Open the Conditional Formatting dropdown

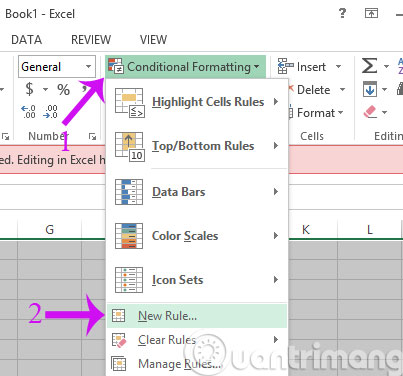click(185, 66)
